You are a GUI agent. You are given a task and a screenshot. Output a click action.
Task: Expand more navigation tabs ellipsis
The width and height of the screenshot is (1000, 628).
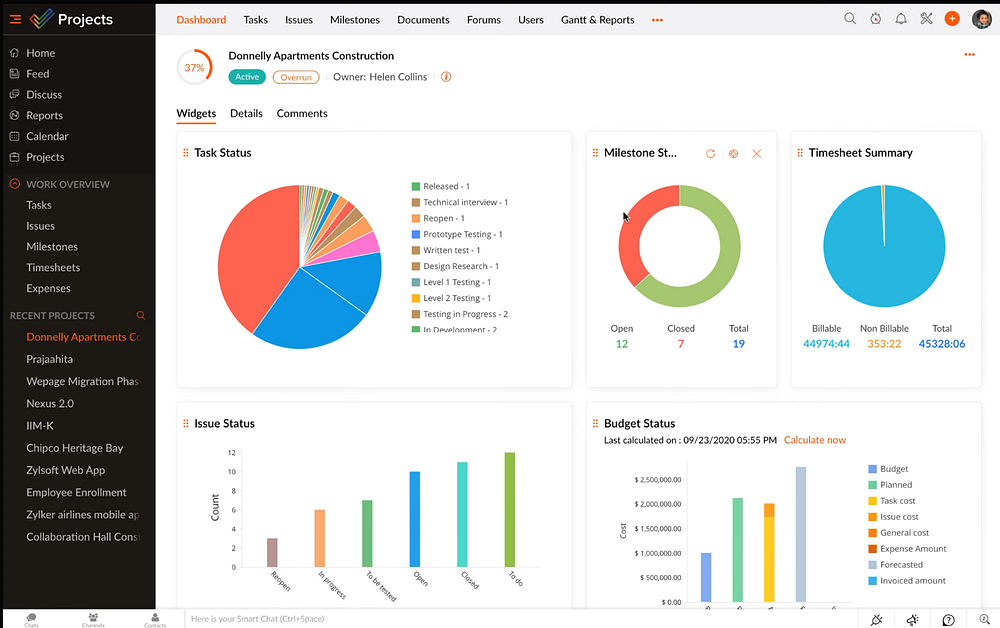[657, 20]
